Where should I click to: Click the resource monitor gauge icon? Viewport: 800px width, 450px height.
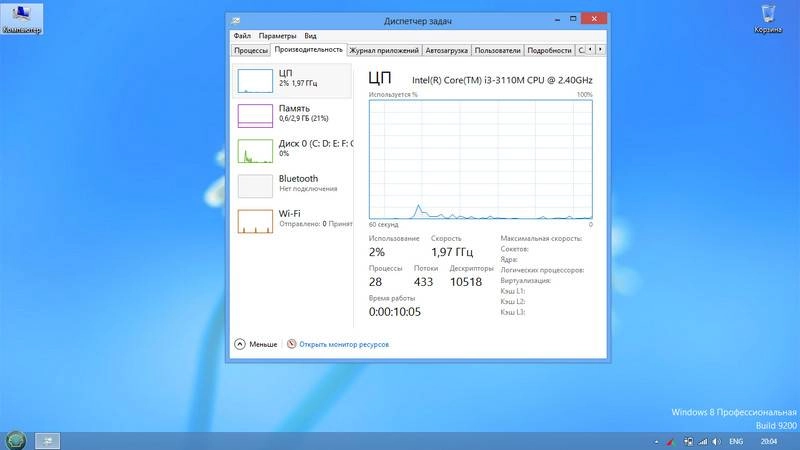(x=291, y=344)
